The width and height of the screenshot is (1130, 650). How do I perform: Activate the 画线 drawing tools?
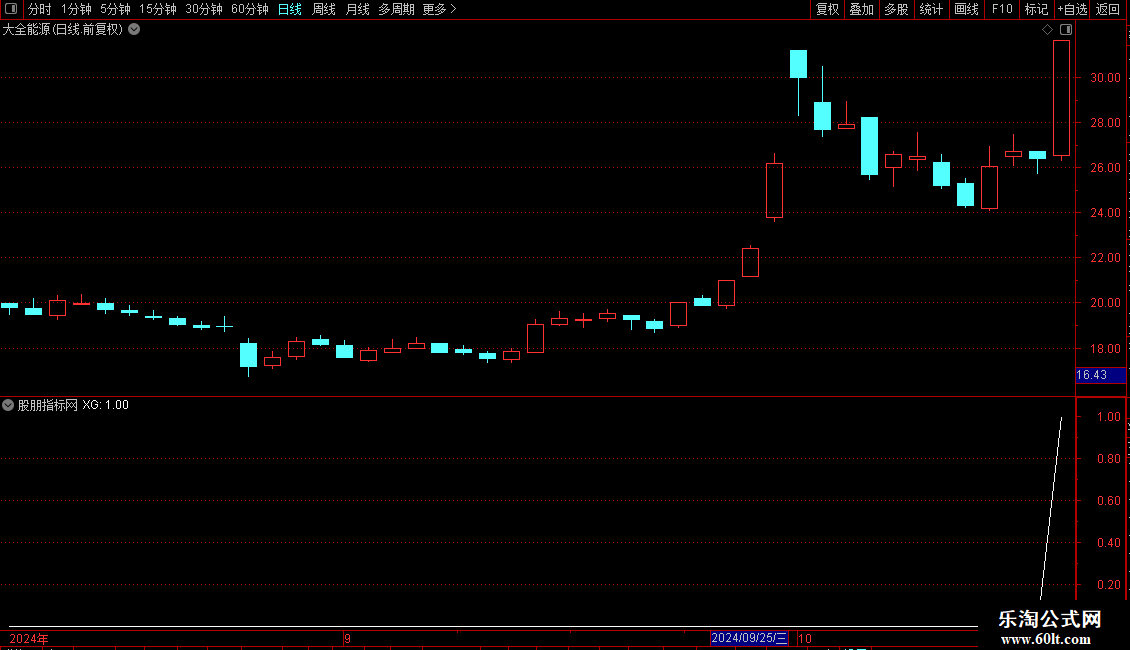pos(966,9)
